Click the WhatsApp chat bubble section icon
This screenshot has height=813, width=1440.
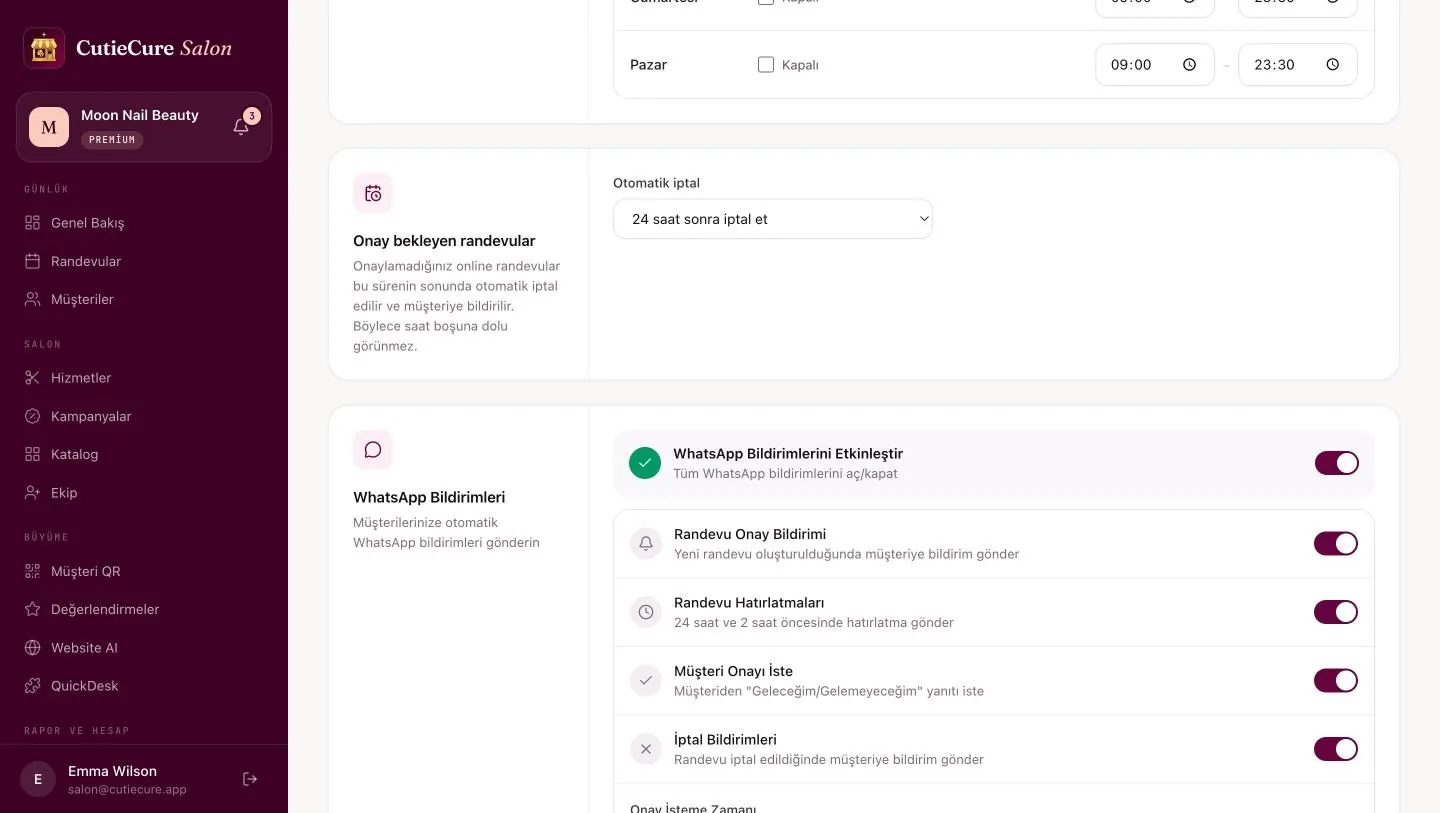[373, 450]
